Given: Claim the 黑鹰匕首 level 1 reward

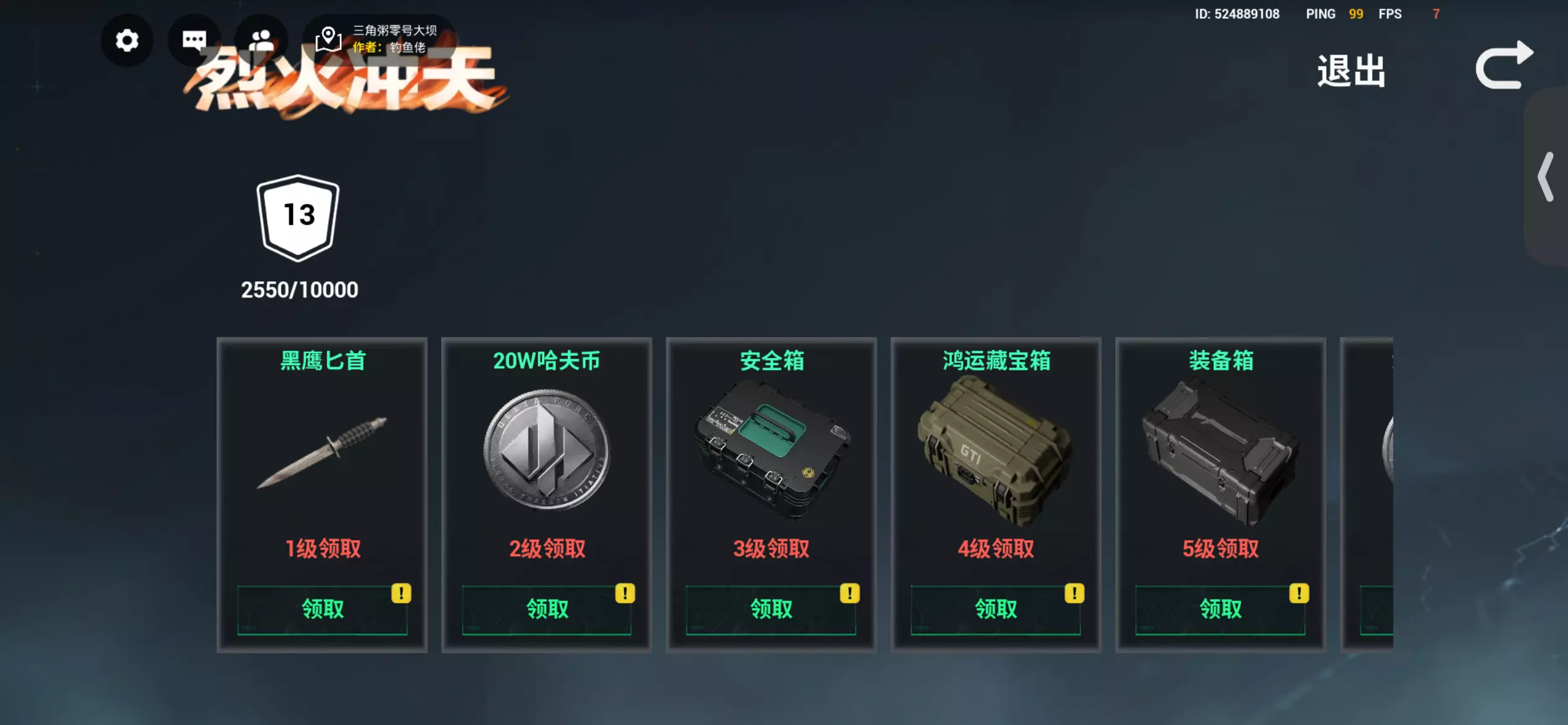Looking at the screenshot, I should [322, 610].
